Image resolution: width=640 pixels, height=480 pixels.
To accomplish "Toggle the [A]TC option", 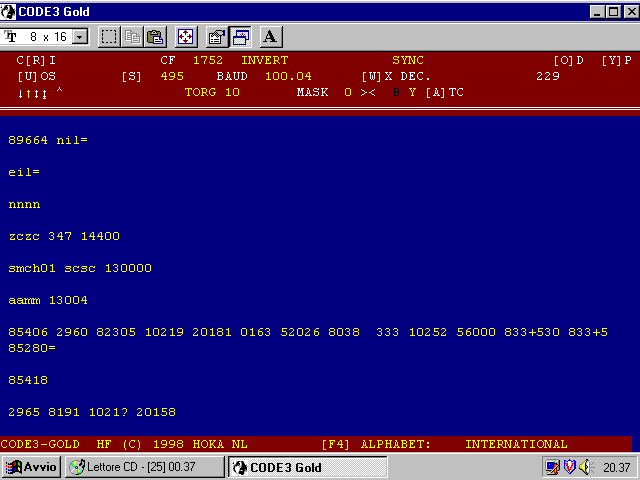I will (x=444, y=92).
